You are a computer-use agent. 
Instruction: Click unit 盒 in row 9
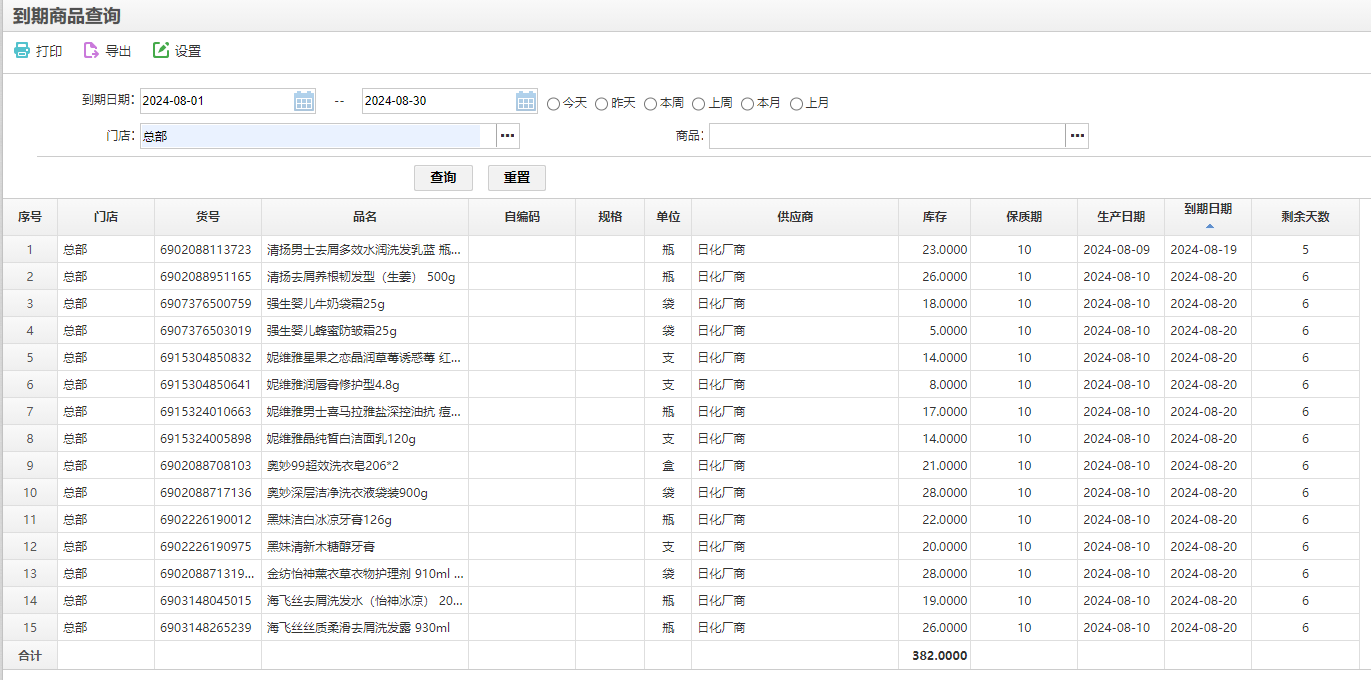click(668, 465)
